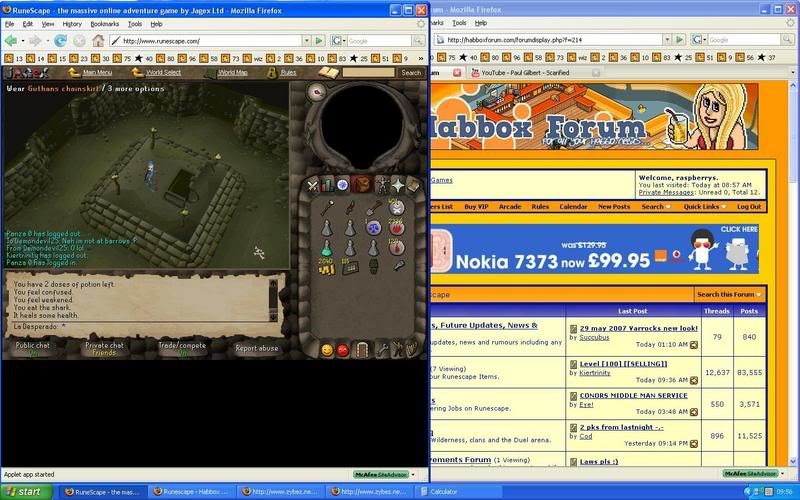Click the spade in the inventory
The height and width of the screenshot is (500, 800).
pos(373,208)
